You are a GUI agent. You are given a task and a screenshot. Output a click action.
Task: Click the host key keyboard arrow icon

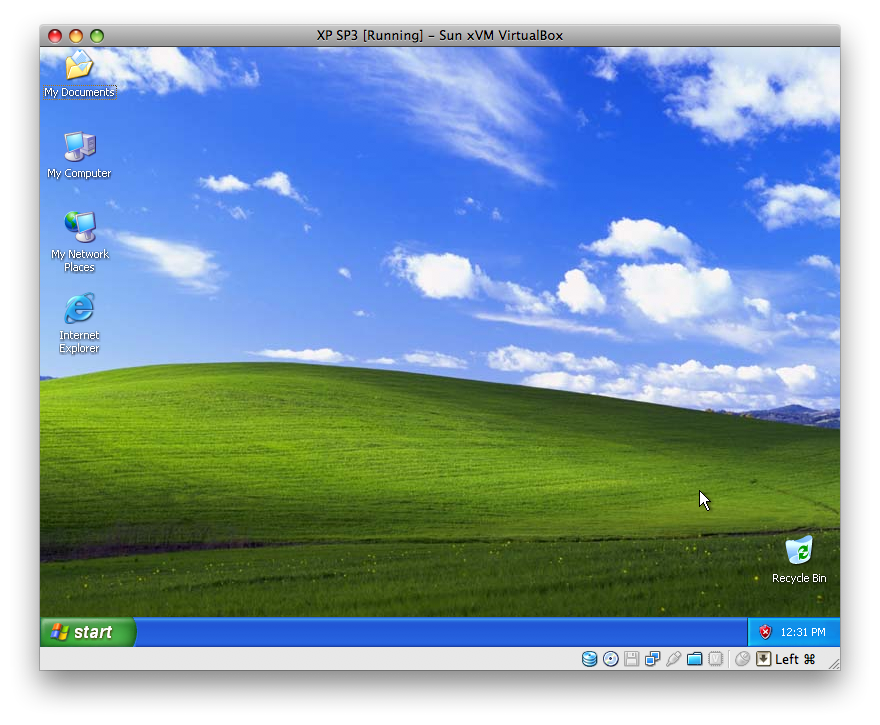(763, 659)
